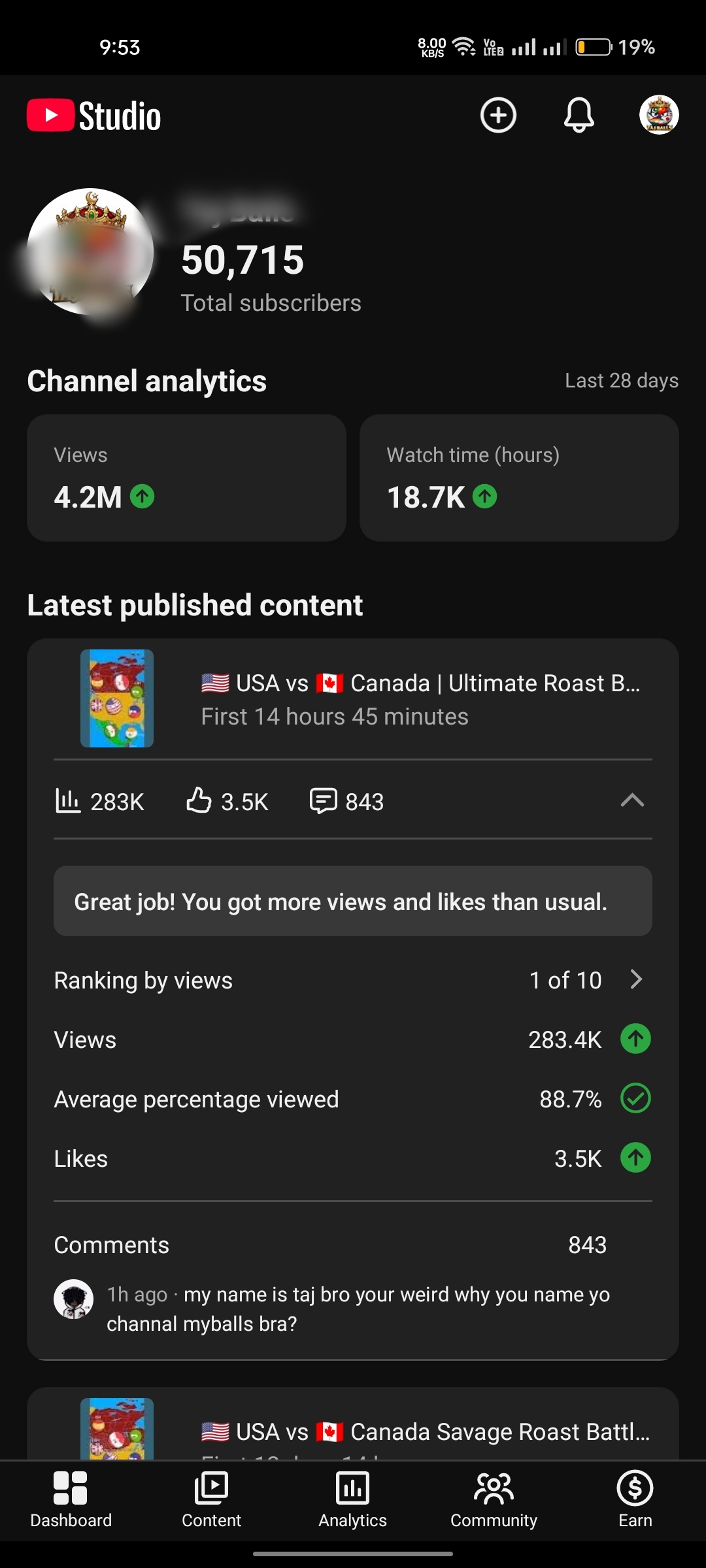The image size is (706, 1568).
Task: Open the Watch time (hours) card
Action: point(519,478)
